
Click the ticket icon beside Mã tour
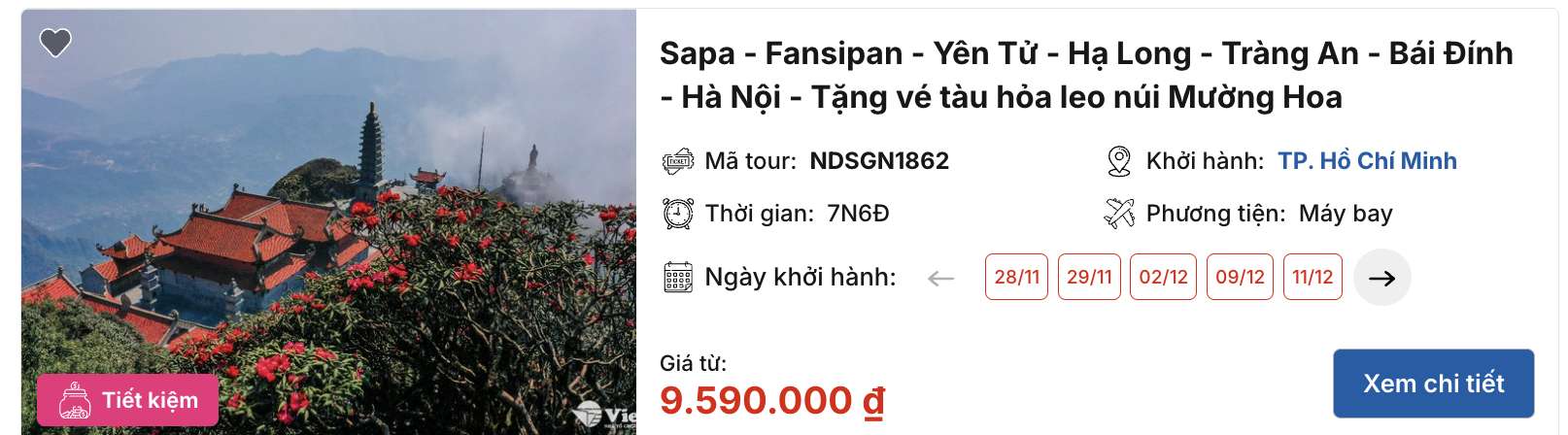coord(678,161)
